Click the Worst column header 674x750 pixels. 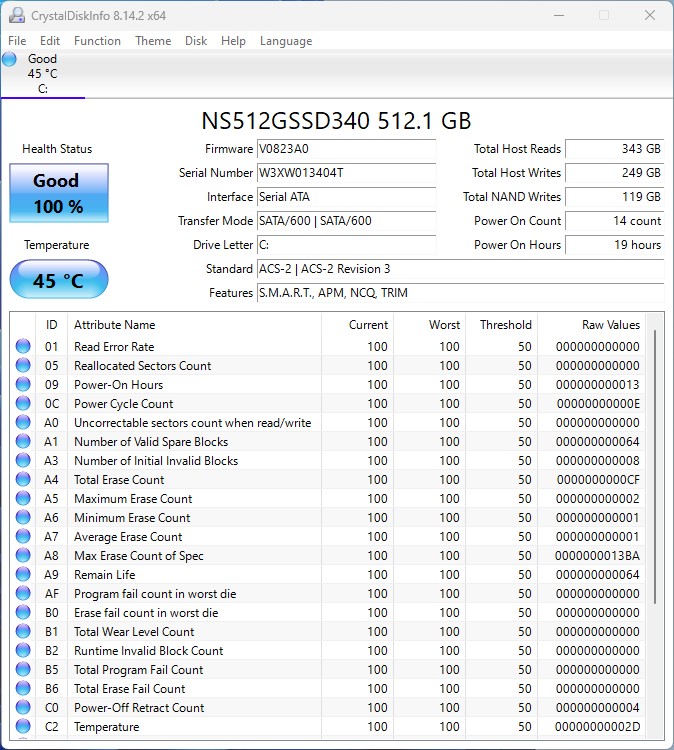pyautogui.click(x=430, y=325)
